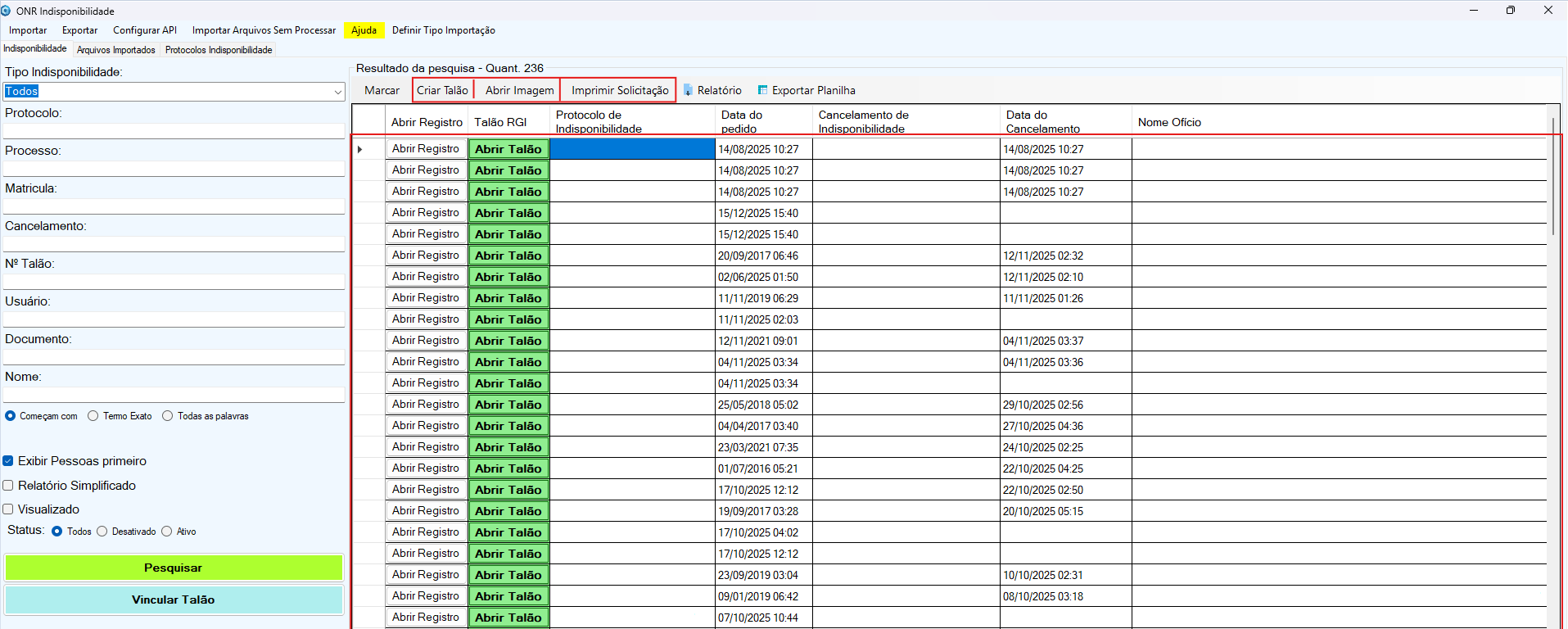Click the ONR Indisponibilidade app icon
Screen dimensions: 1568x629
(7, 11)
